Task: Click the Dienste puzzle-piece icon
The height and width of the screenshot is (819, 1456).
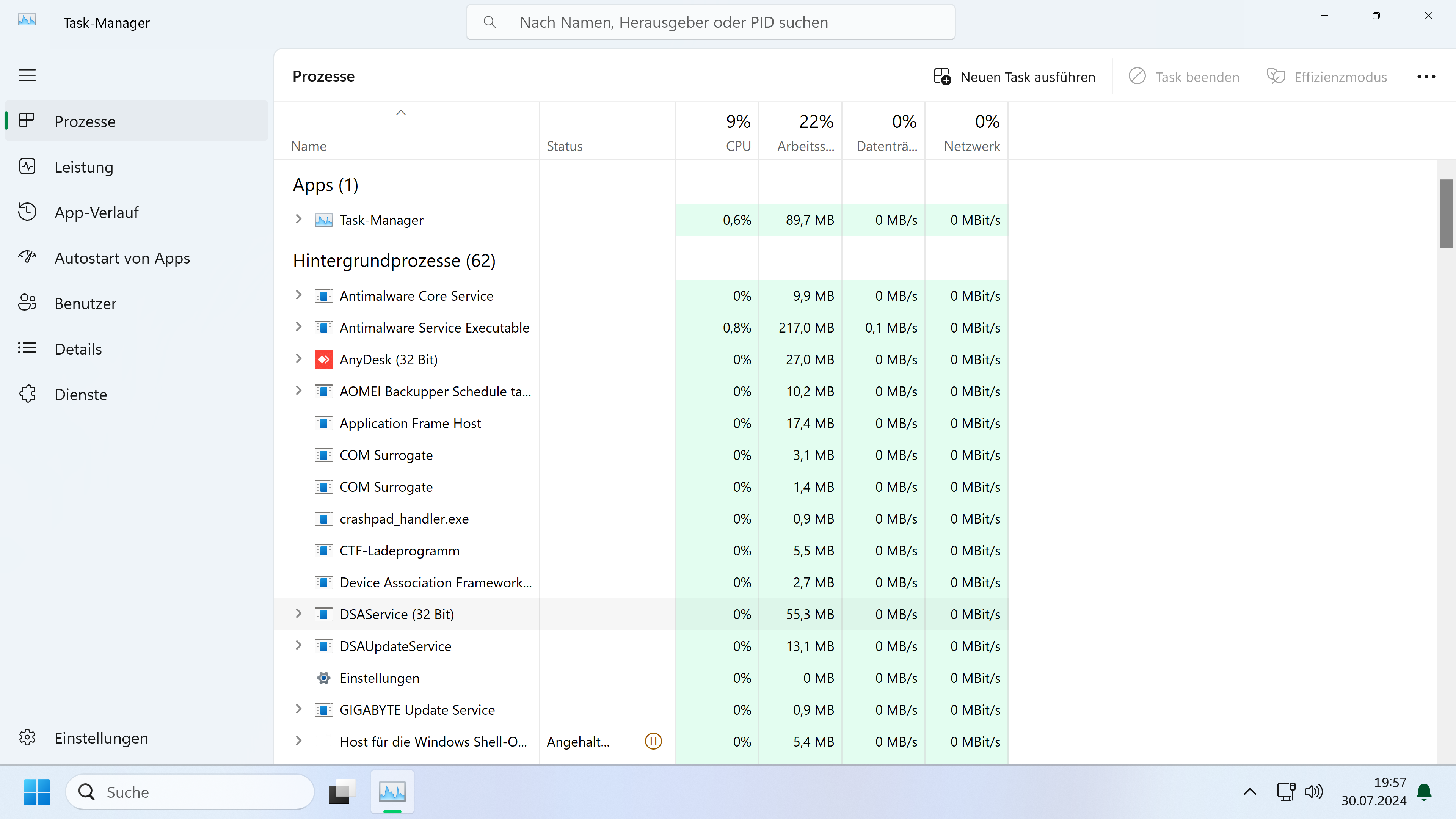Action: 27,394
